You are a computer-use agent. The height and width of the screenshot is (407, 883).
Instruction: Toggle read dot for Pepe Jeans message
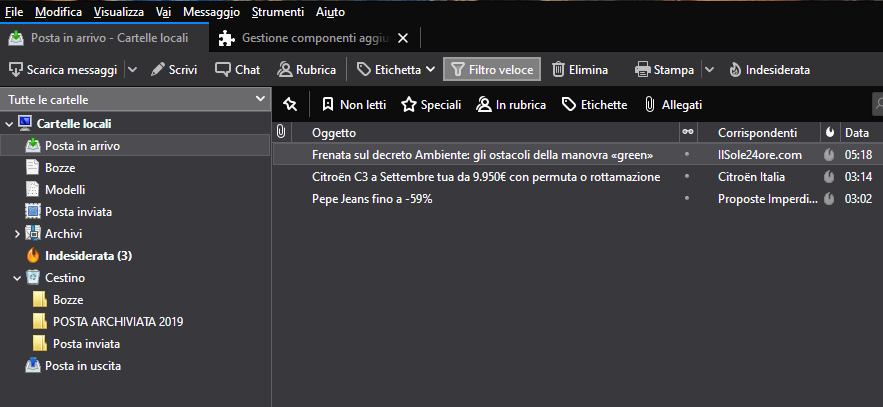(686, 199)
